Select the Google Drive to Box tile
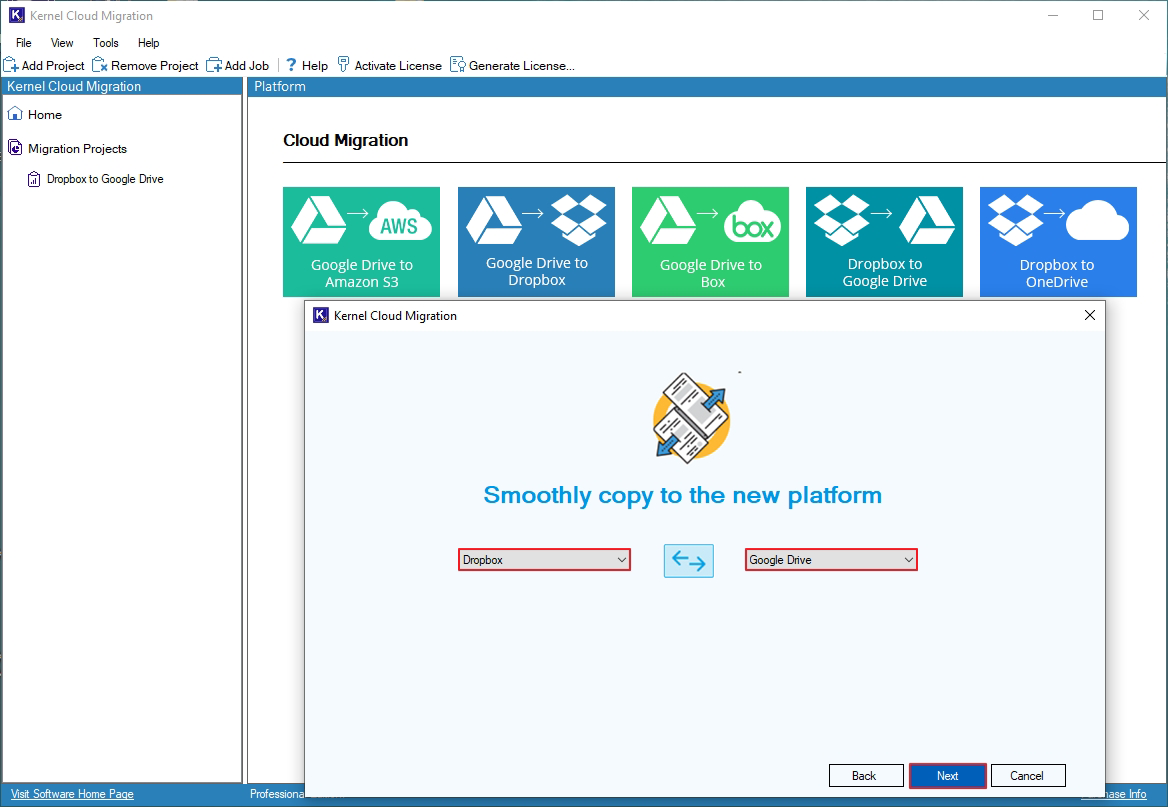The image size is (1168, 807). click(x=710, y=241)
